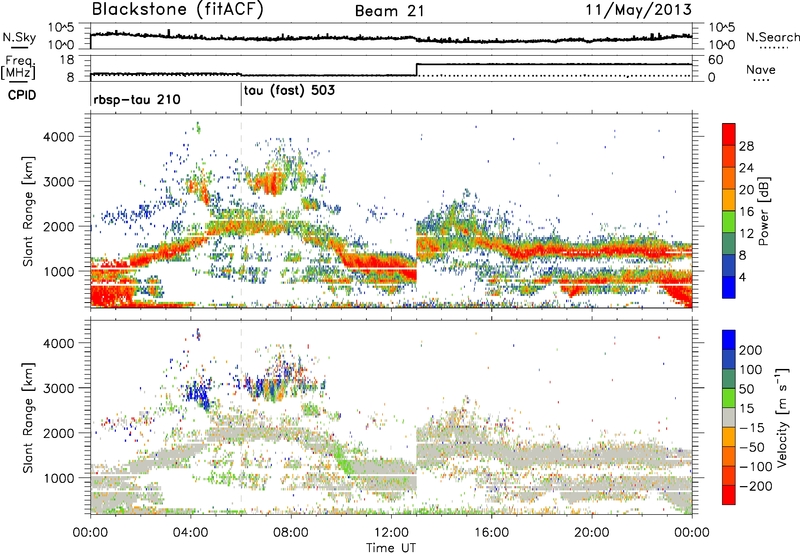Click the N.Search legend label

click(772, 37)
